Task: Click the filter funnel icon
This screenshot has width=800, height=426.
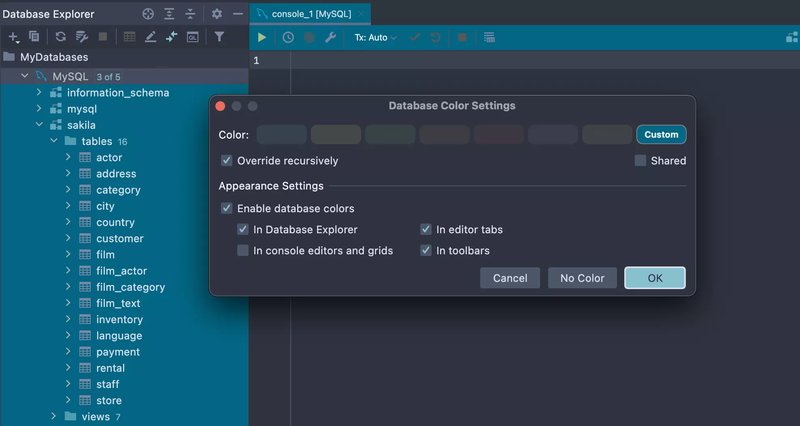Action: coord(219,37)
